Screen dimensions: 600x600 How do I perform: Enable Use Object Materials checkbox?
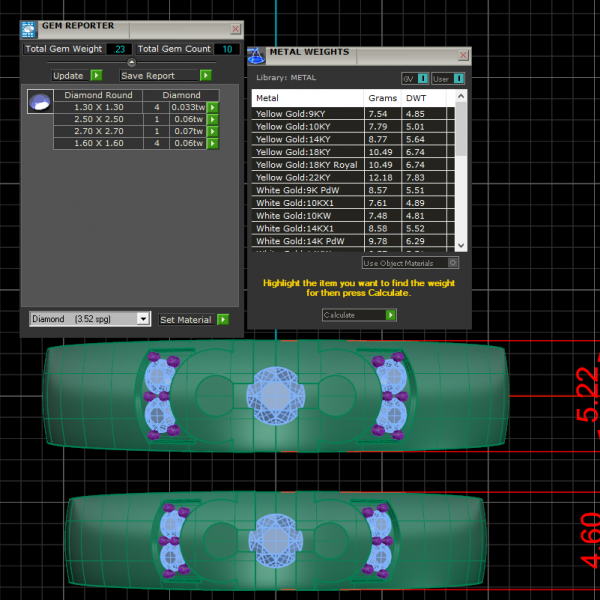pos(453,263)
